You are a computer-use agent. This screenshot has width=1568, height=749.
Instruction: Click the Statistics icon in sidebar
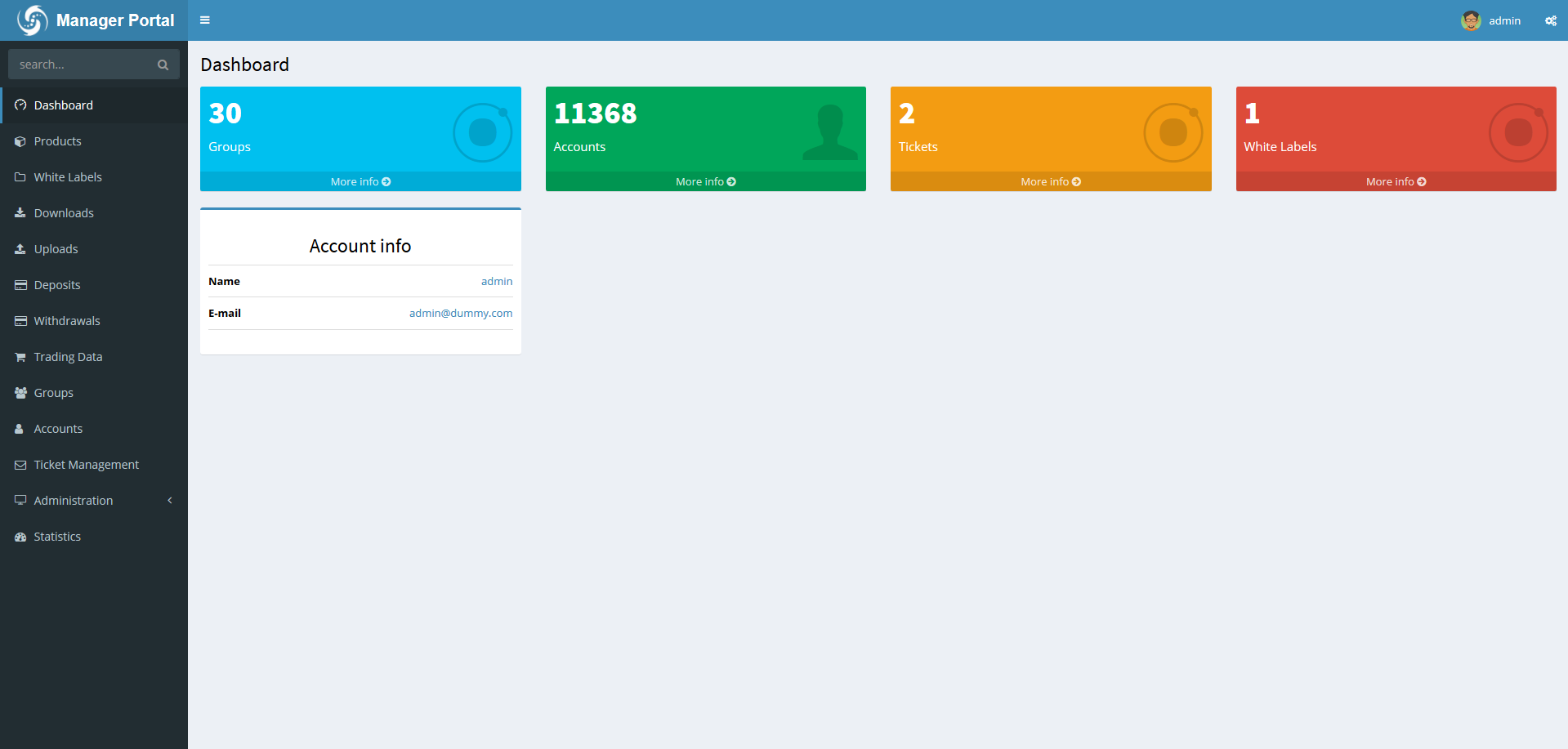[20, 537]
